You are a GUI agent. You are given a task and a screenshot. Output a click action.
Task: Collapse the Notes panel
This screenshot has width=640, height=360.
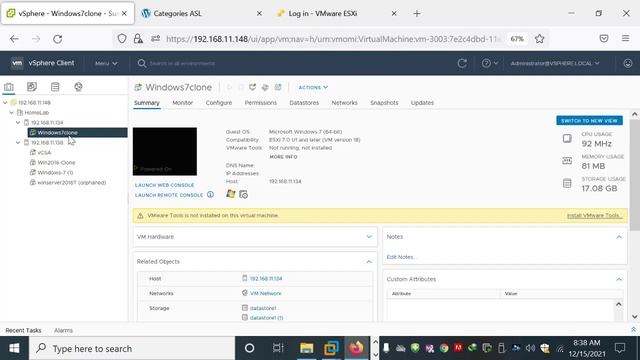tap(619, 237)
